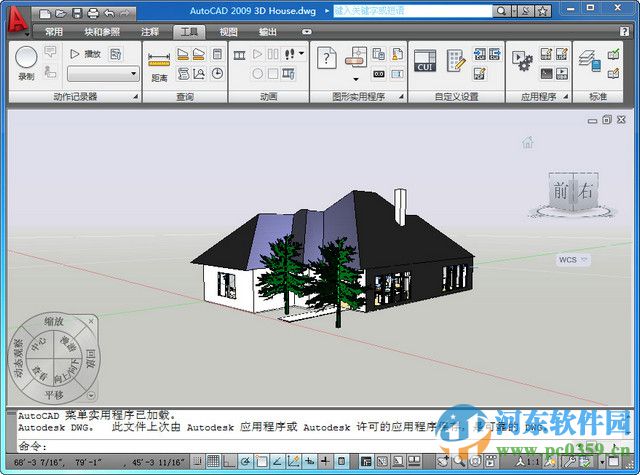Click the ShowMotion icon in status bar

491,462
